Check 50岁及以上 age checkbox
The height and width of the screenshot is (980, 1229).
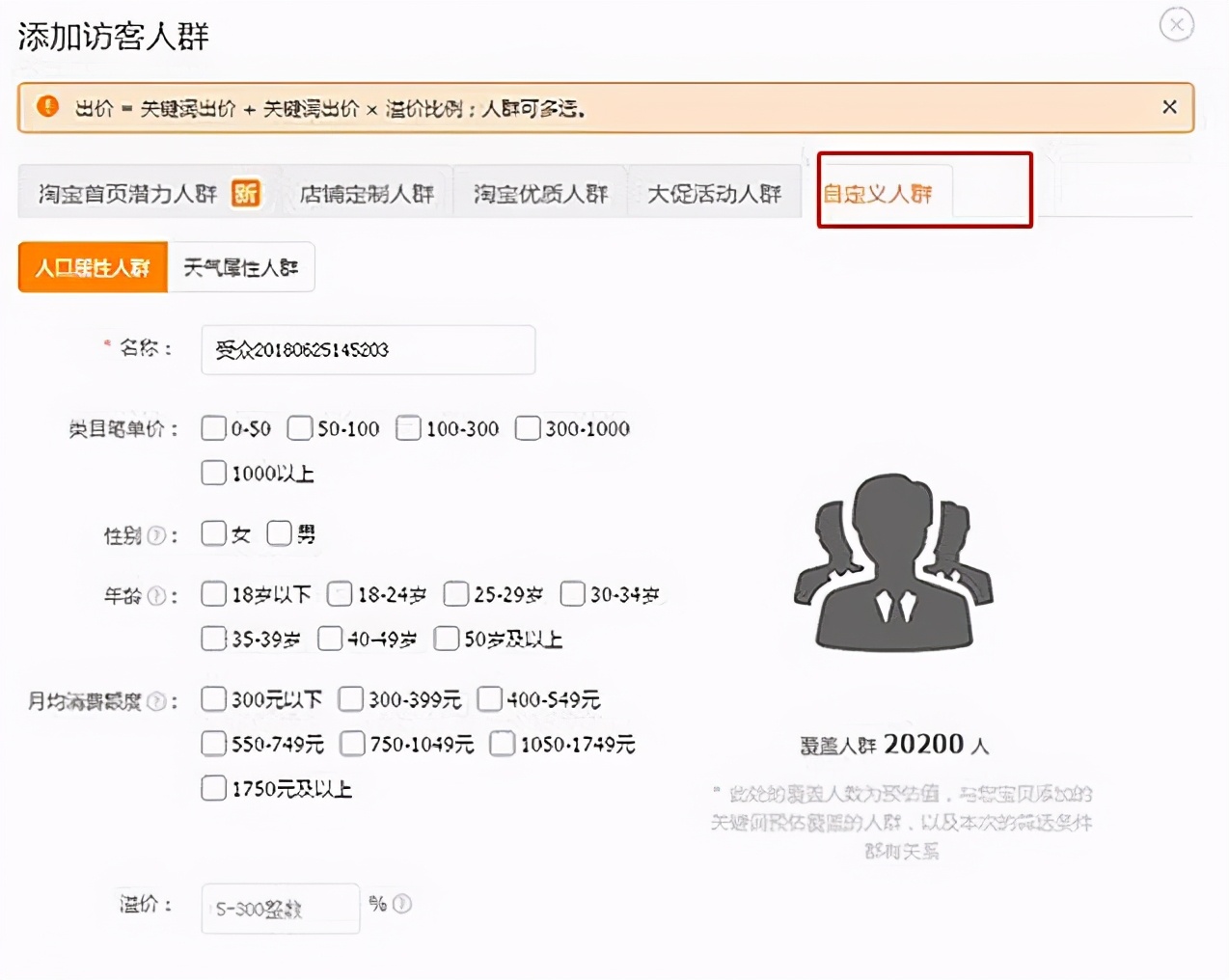[446, 639]
